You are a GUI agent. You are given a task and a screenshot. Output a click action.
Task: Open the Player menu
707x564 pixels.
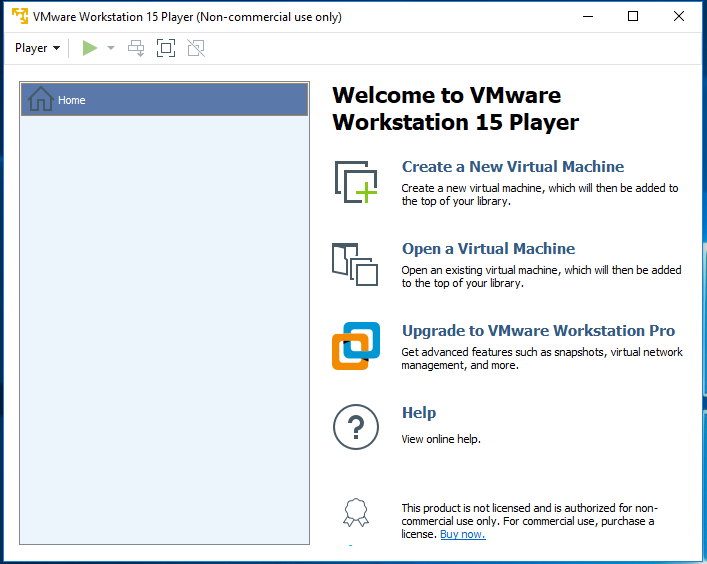pos(37,48)
